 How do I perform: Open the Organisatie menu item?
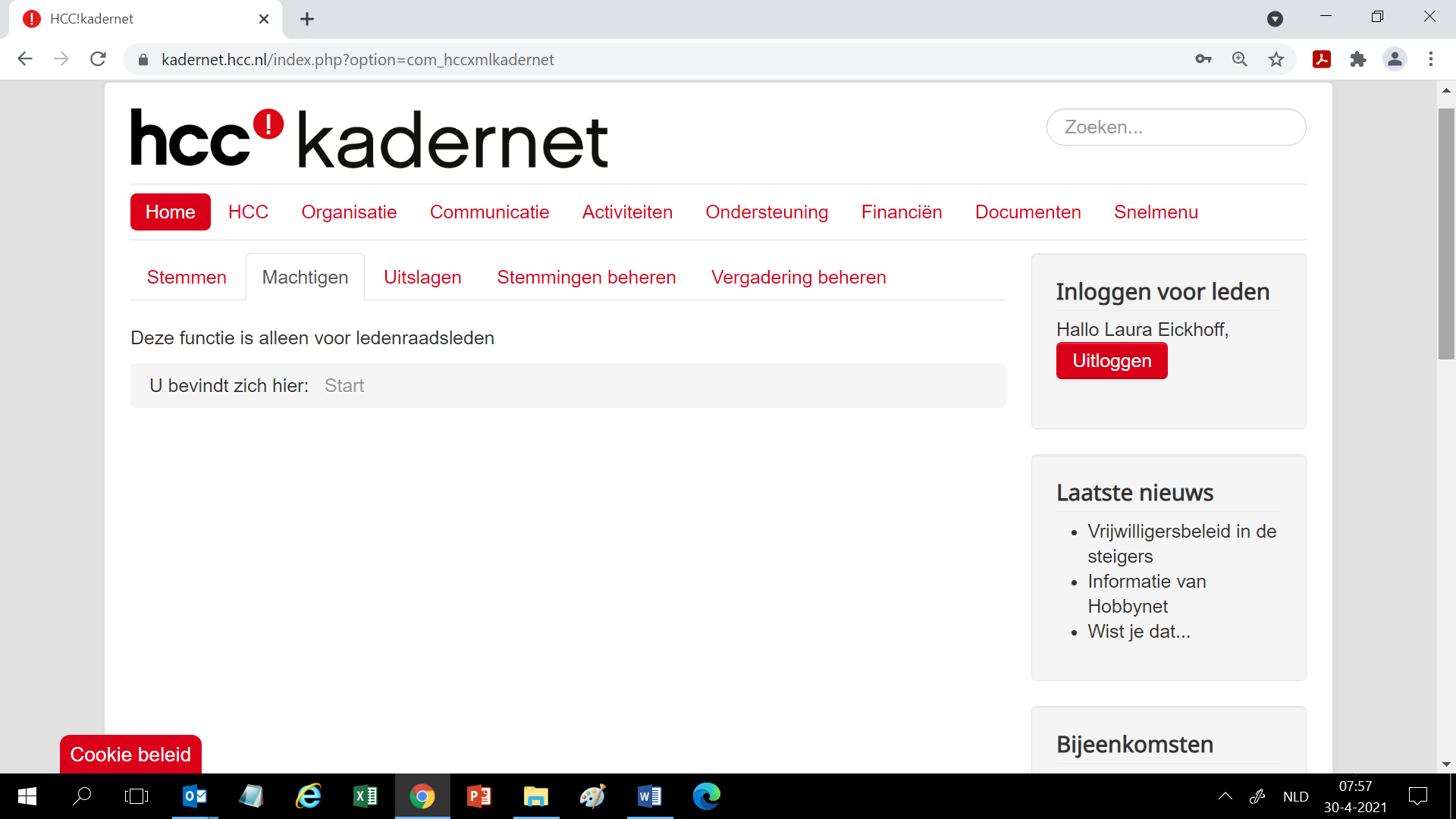(x=349, y=212)
